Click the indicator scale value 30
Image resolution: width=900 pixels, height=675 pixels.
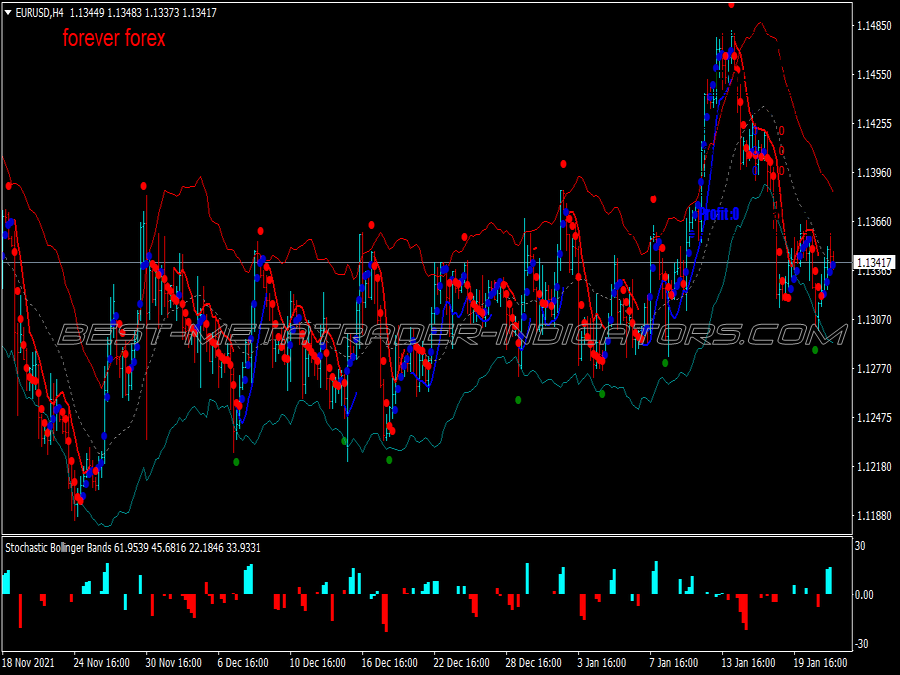click(860, 546)
